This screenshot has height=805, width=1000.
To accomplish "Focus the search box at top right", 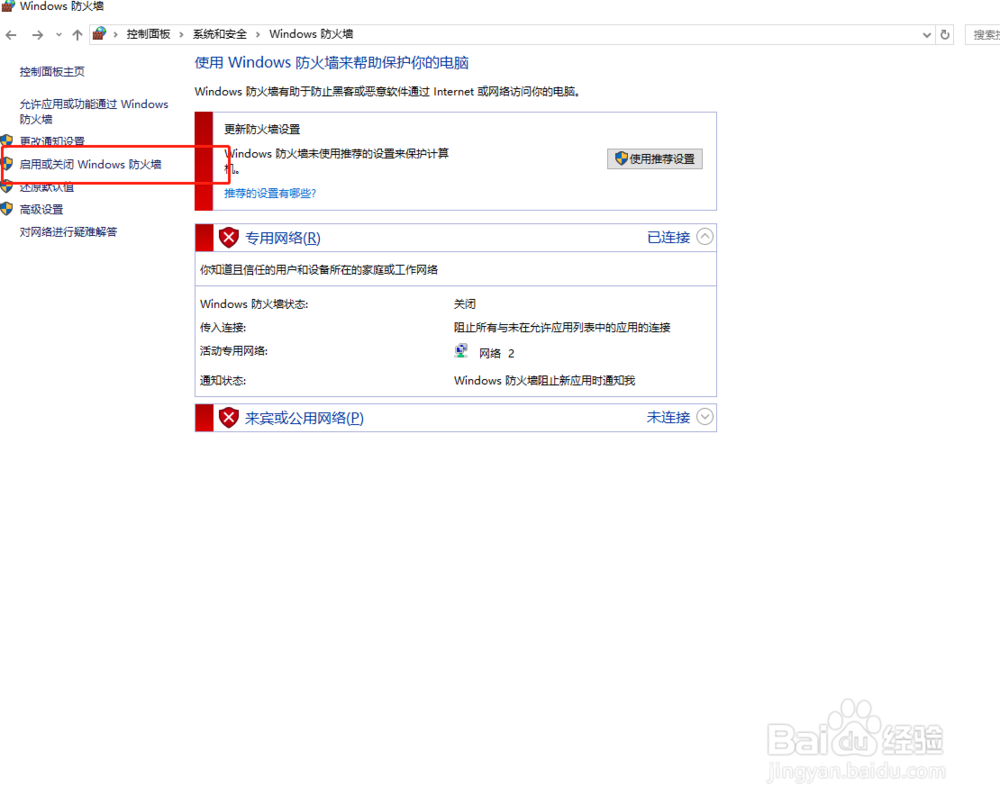I will pyautogui.click(x=983, y=35).
